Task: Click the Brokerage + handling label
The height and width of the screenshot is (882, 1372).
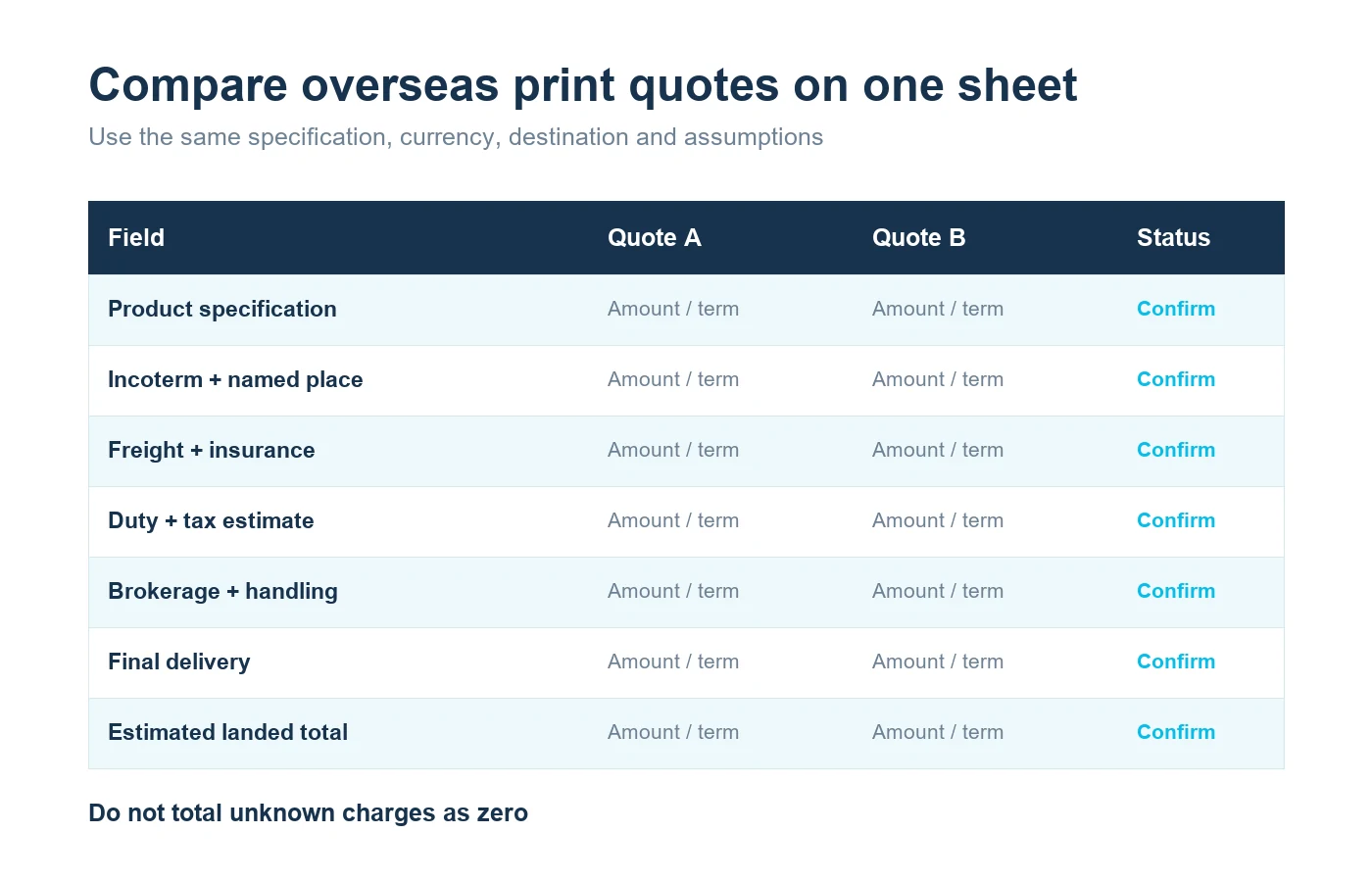Action: point(222,591)
